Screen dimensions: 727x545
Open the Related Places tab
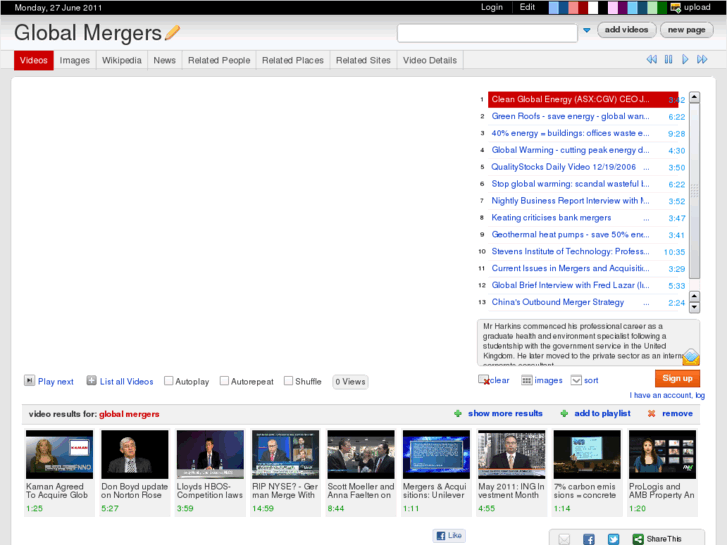tap(293, 60)
